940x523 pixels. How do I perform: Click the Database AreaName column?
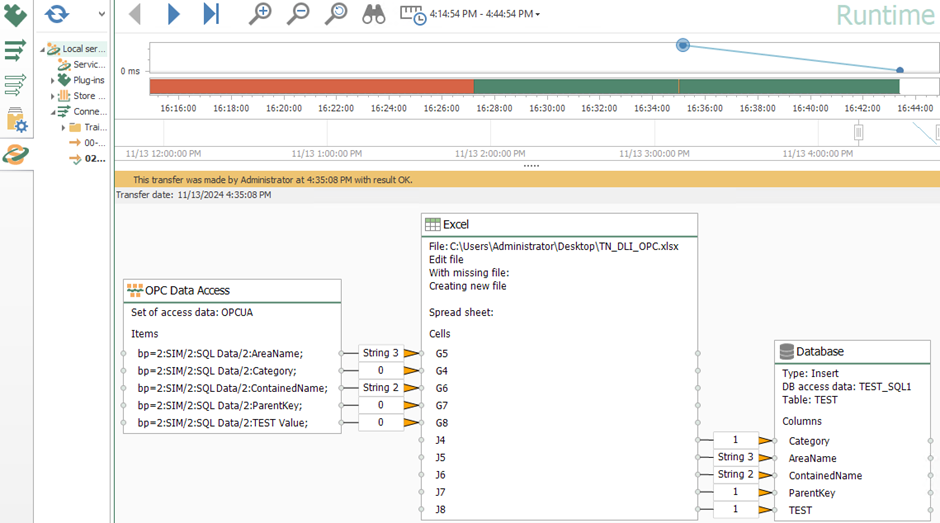812,458
